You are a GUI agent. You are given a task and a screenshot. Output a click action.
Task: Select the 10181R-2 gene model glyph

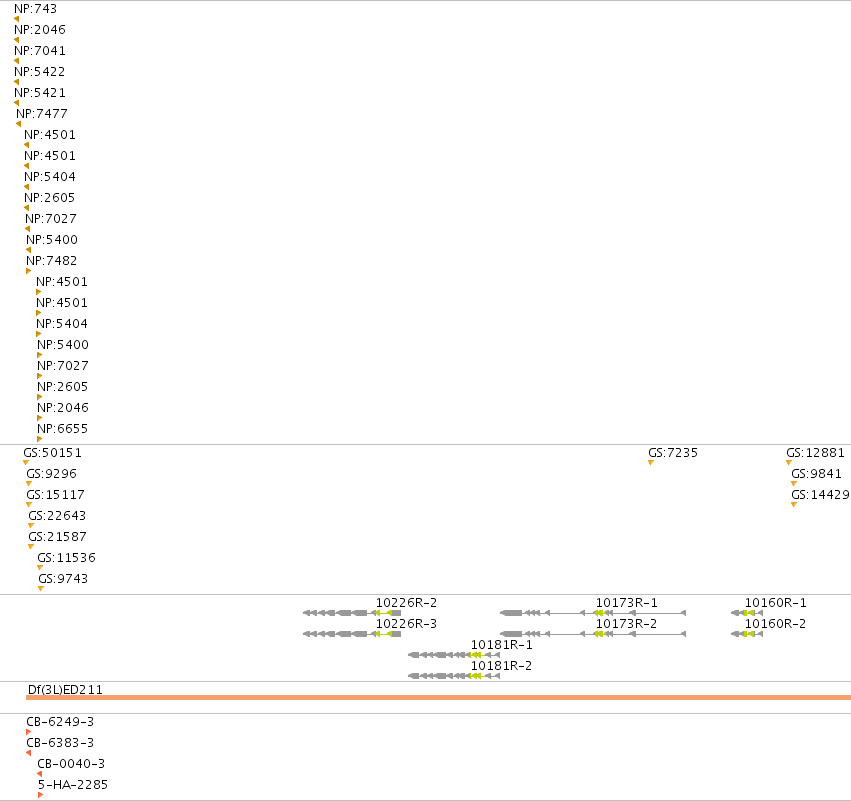tap(454, 676)
